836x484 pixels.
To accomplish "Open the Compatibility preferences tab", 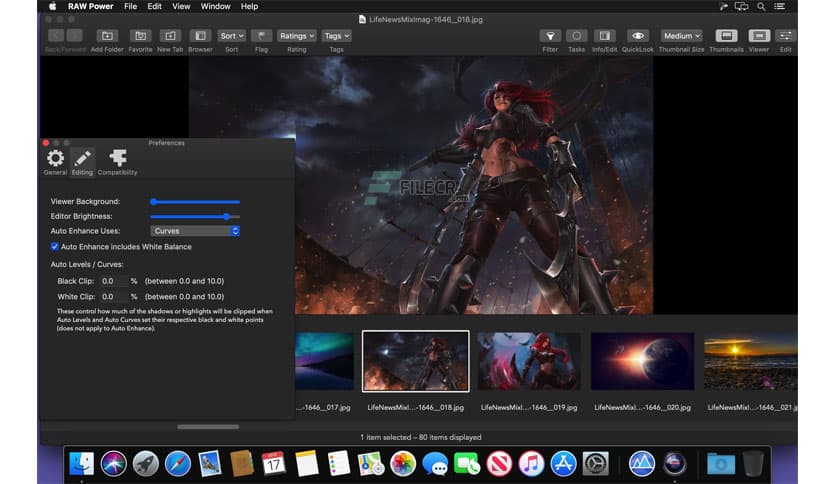I will 117,161.
